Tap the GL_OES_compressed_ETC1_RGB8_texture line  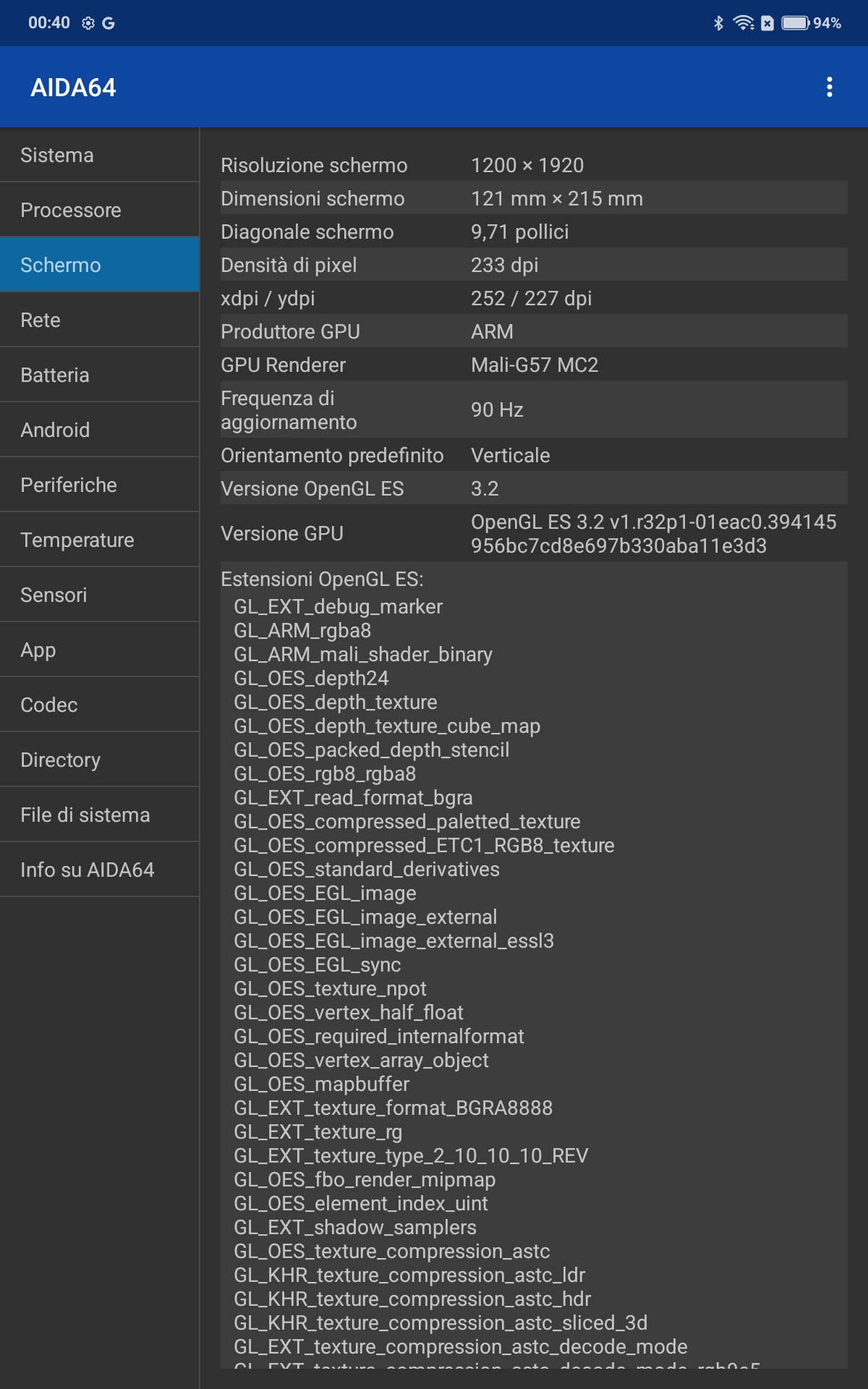(424, 845)
